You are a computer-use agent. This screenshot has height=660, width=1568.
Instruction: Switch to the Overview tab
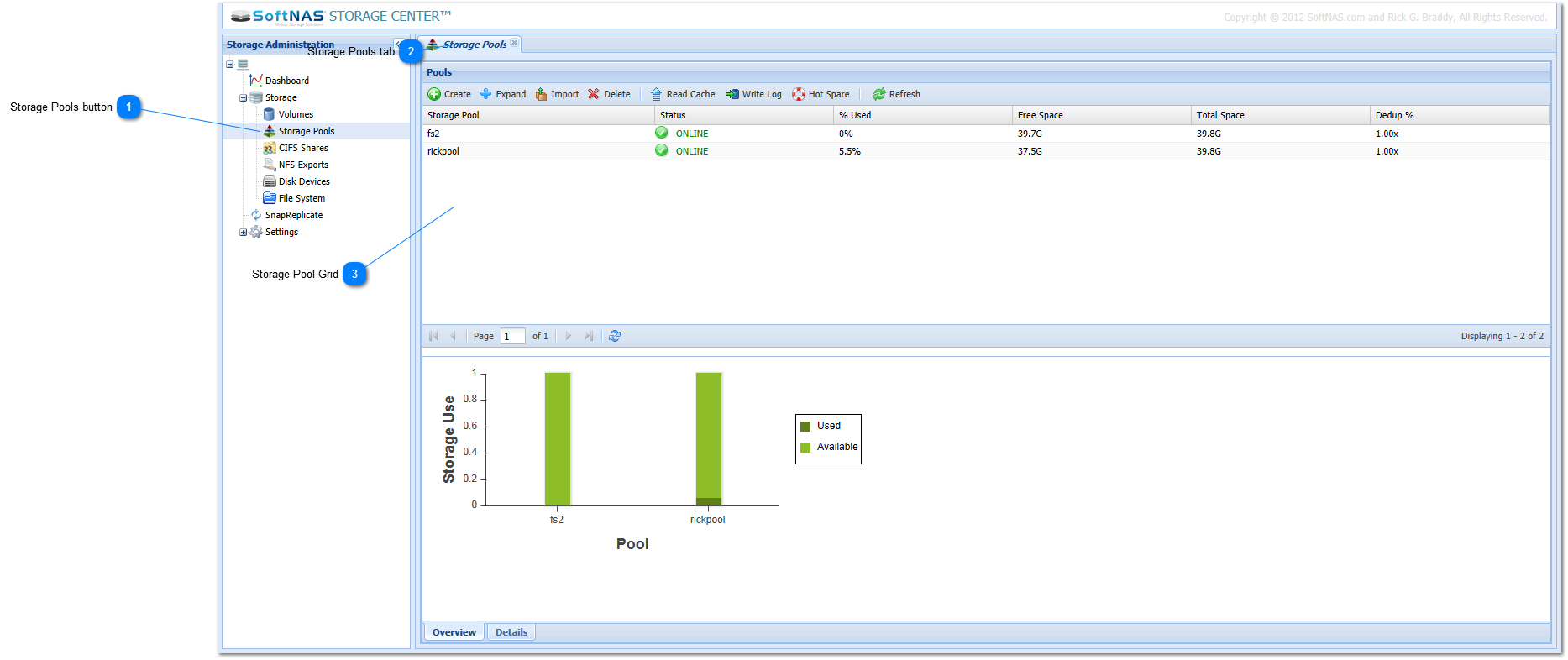(x=454, y=632)
